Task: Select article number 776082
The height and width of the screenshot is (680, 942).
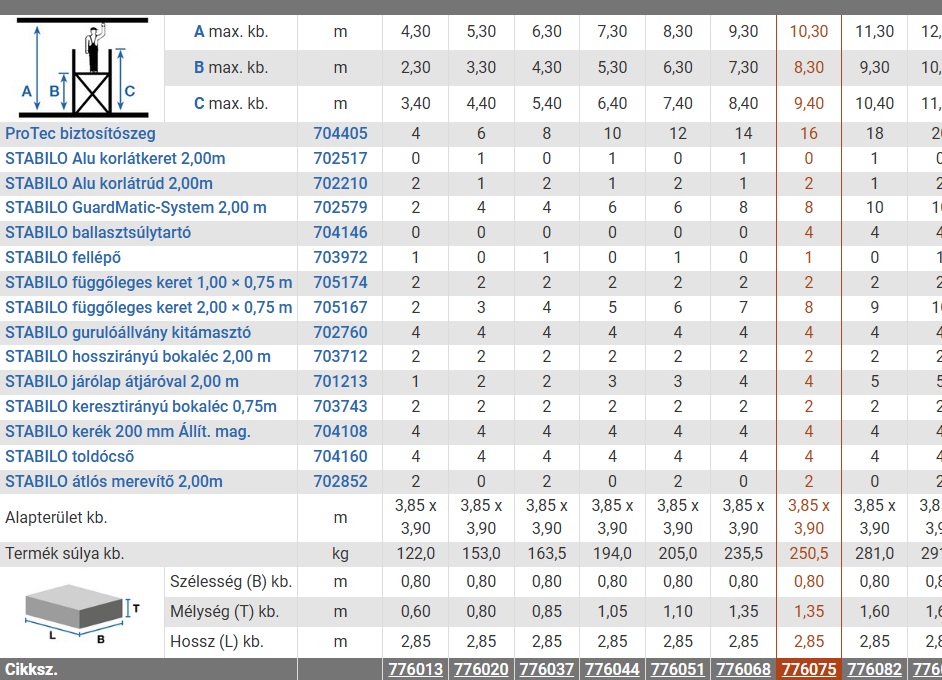Action: (874, 669)
